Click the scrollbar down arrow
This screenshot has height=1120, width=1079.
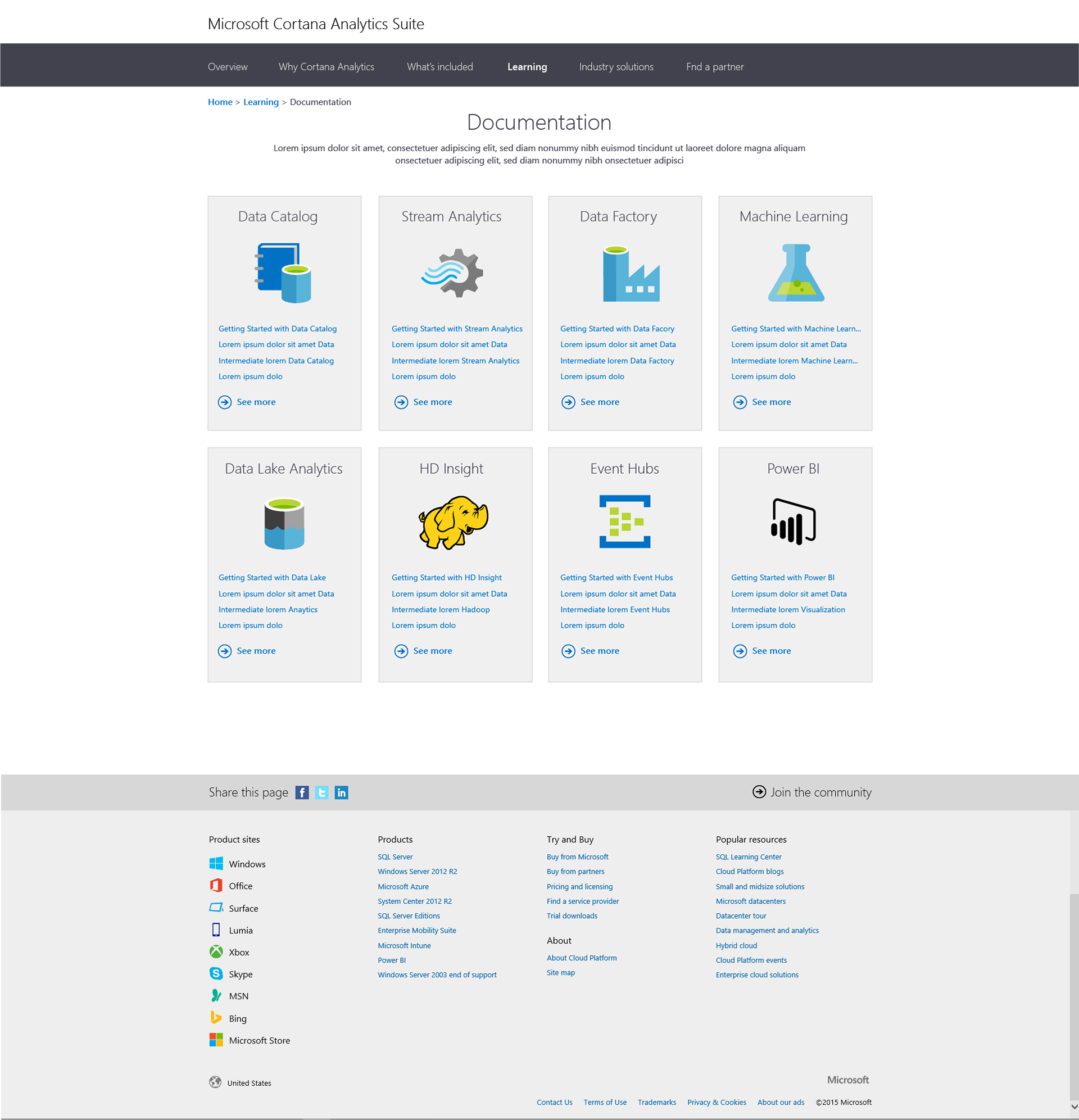click(x=1074, y=1107)
